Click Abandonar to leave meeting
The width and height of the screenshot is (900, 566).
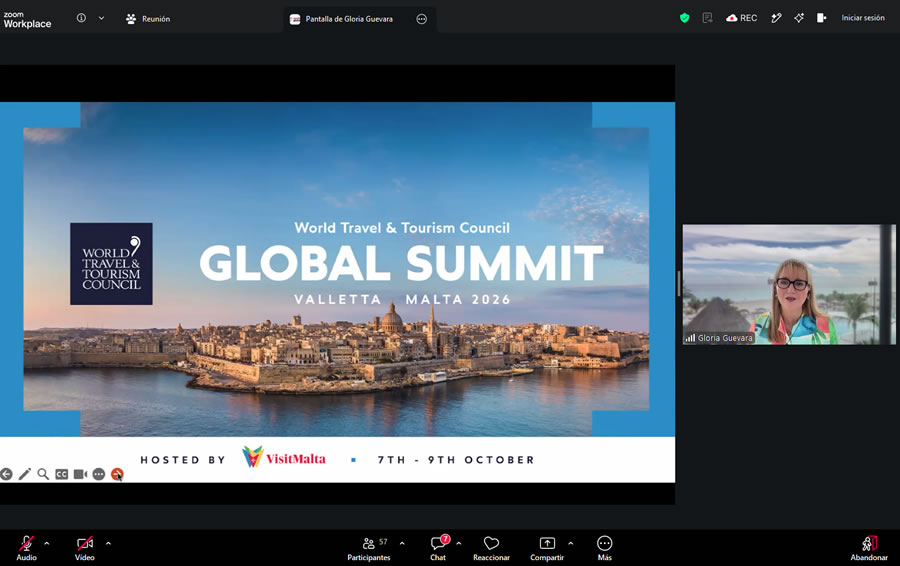pos(869,548)
